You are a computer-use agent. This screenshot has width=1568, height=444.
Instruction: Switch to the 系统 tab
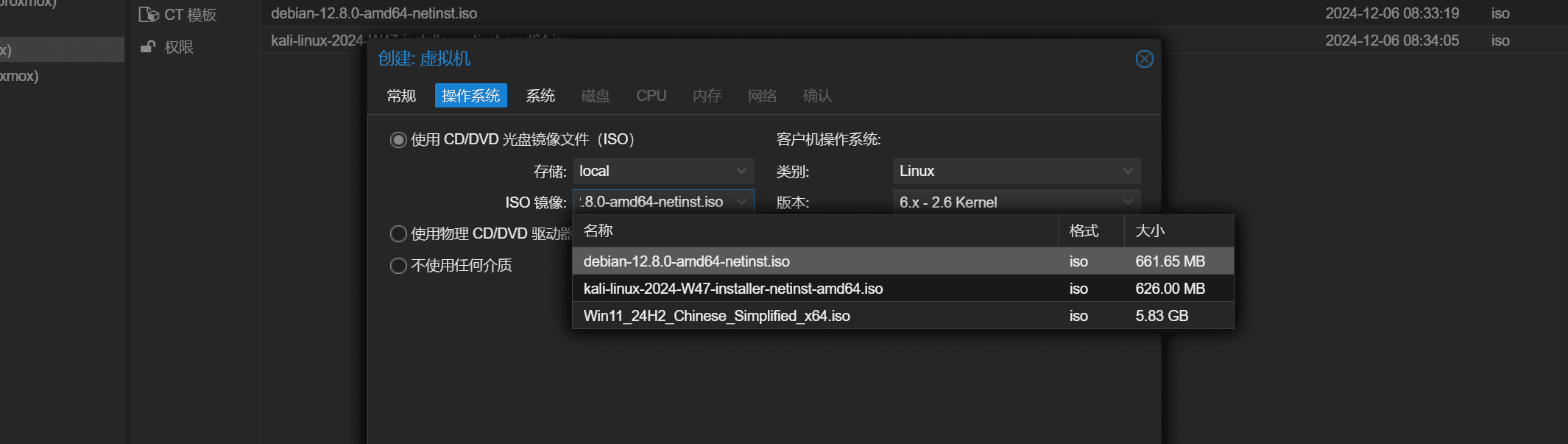pyautogui.click(x=540, y=96)
